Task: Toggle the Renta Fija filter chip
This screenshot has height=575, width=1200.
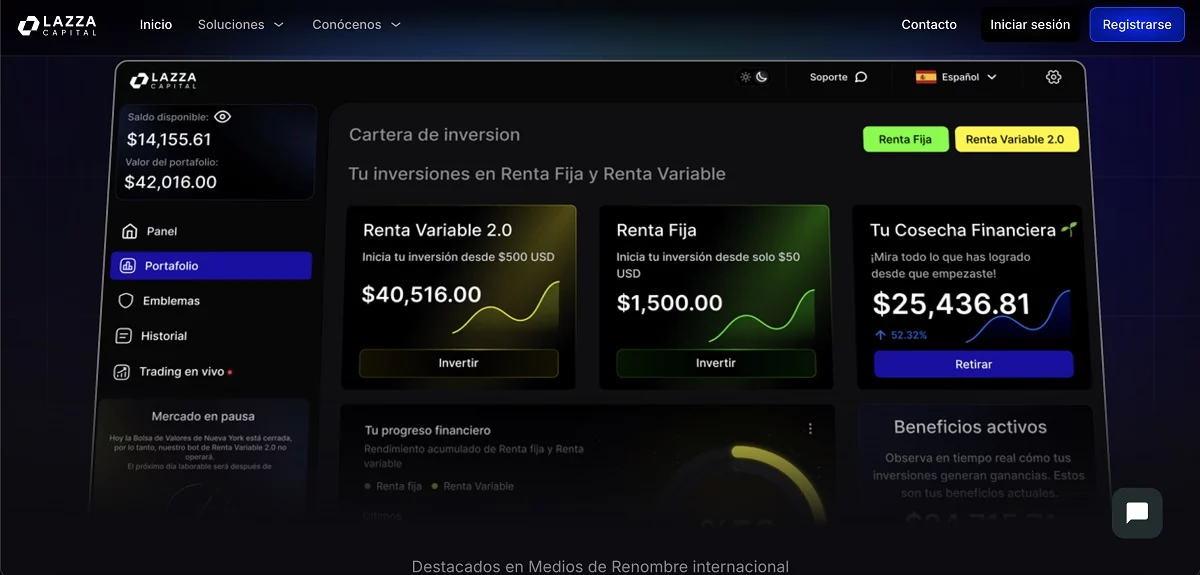Action: click(x=905, y=140)
